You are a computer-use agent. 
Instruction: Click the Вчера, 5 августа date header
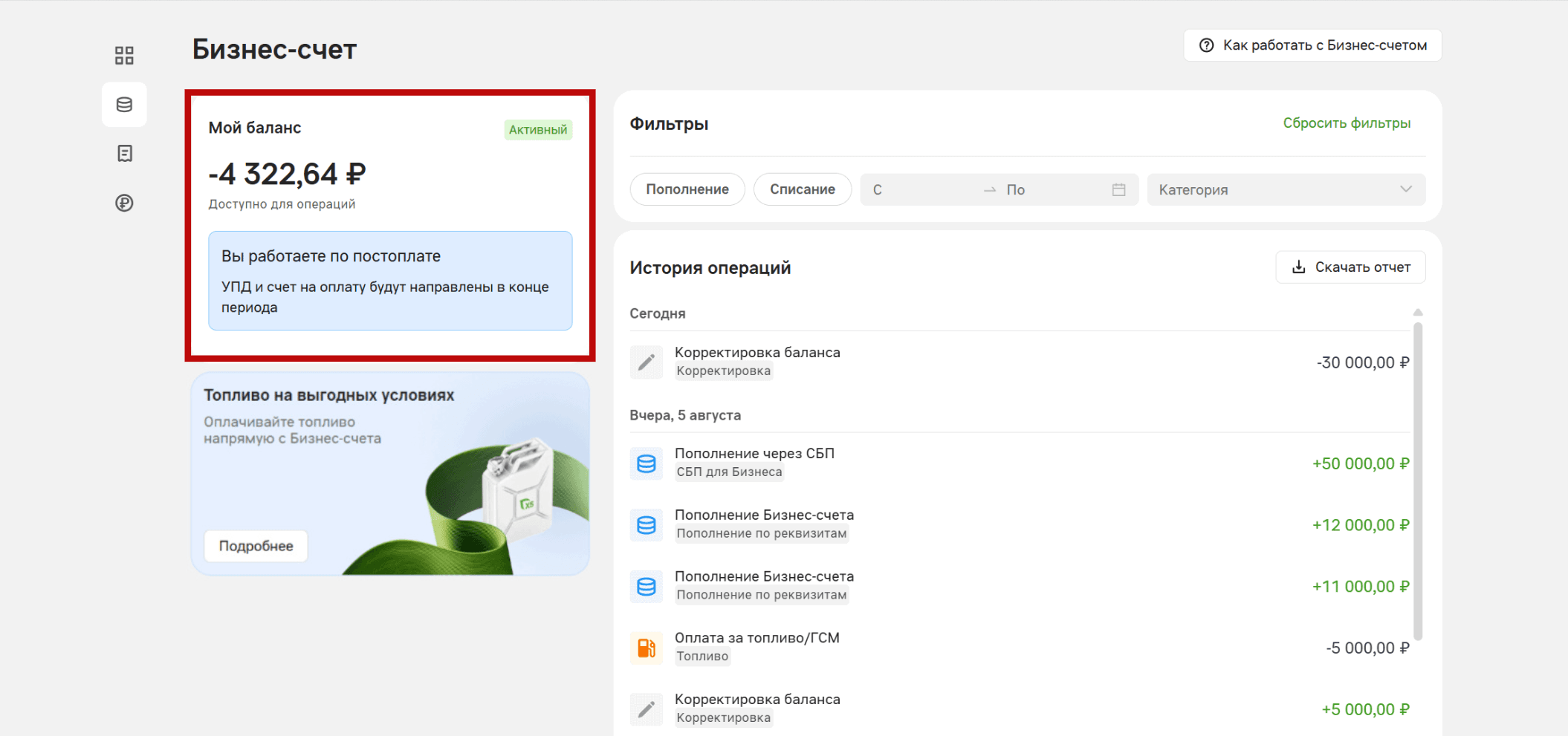point(685,415)
